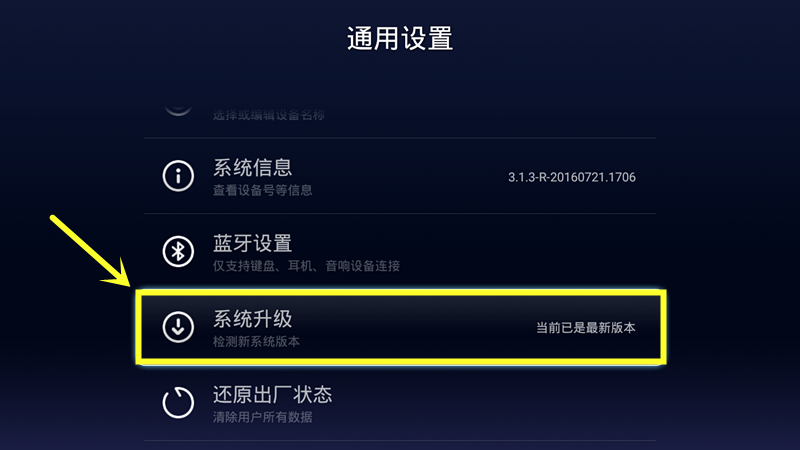Select 系统升级 menu entry
This screenshot has height=450, width=800.
click(x=400, y=327)
